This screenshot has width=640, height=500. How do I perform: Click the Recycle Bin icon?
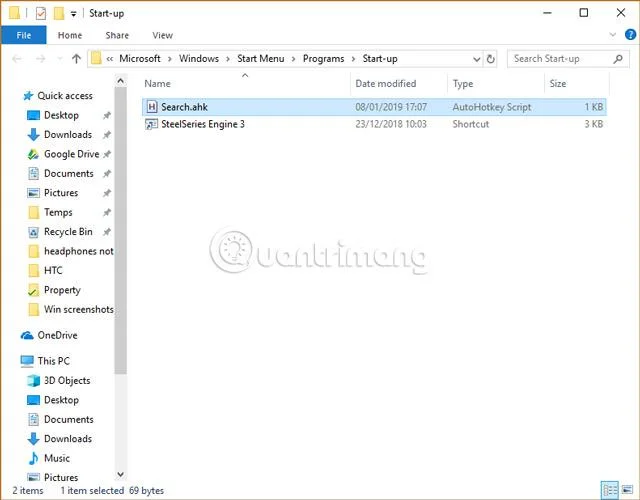click(x=33, y=232)
